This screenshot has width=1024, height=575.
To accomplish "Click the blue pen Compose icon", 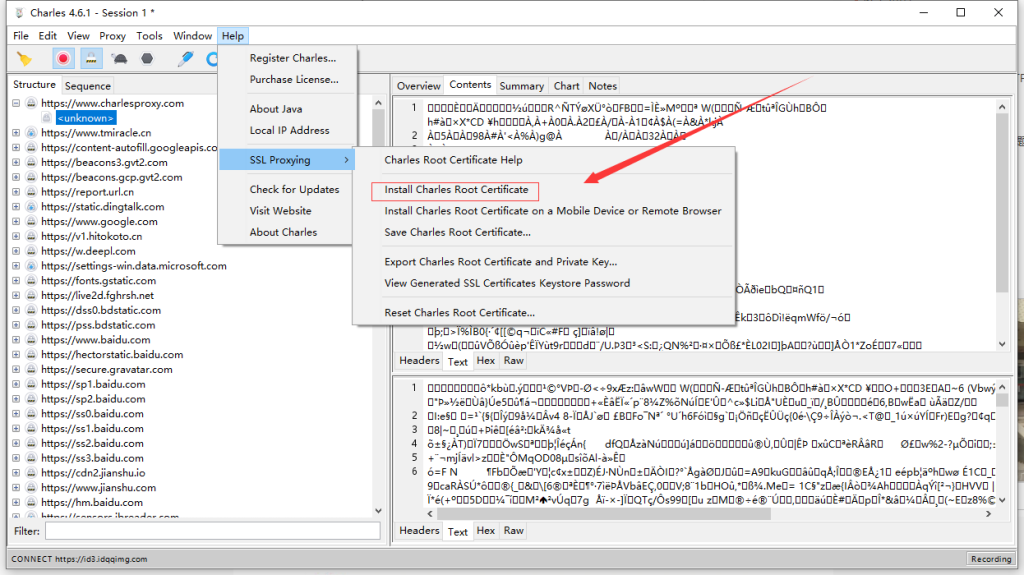I will 185,59.
